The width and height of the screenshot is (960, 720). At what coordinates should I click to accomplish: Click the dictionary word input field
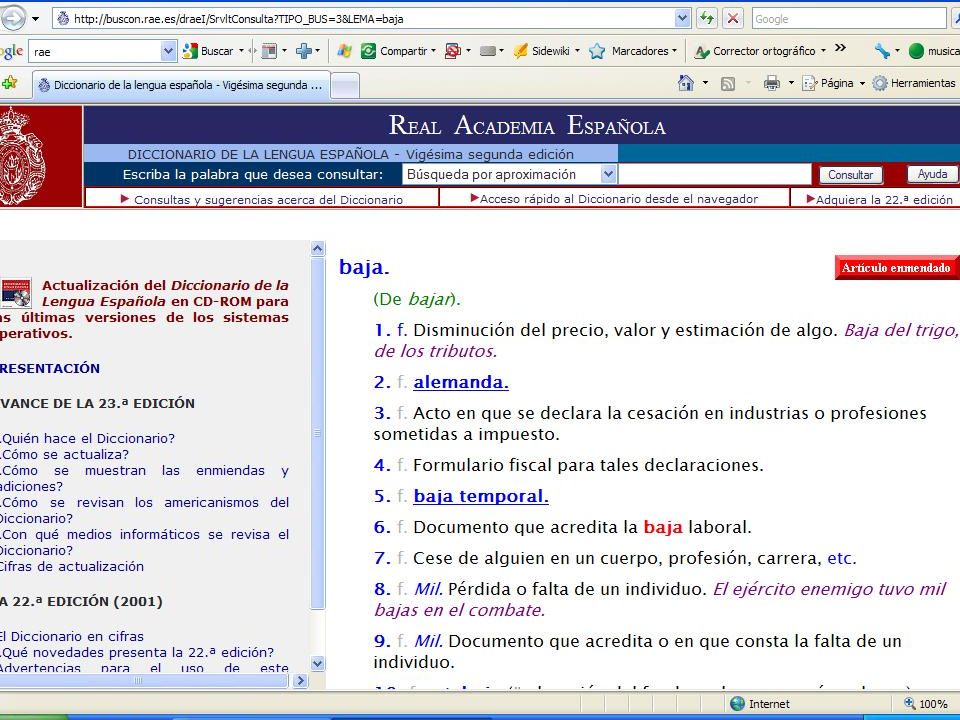[x=714, y=174]
